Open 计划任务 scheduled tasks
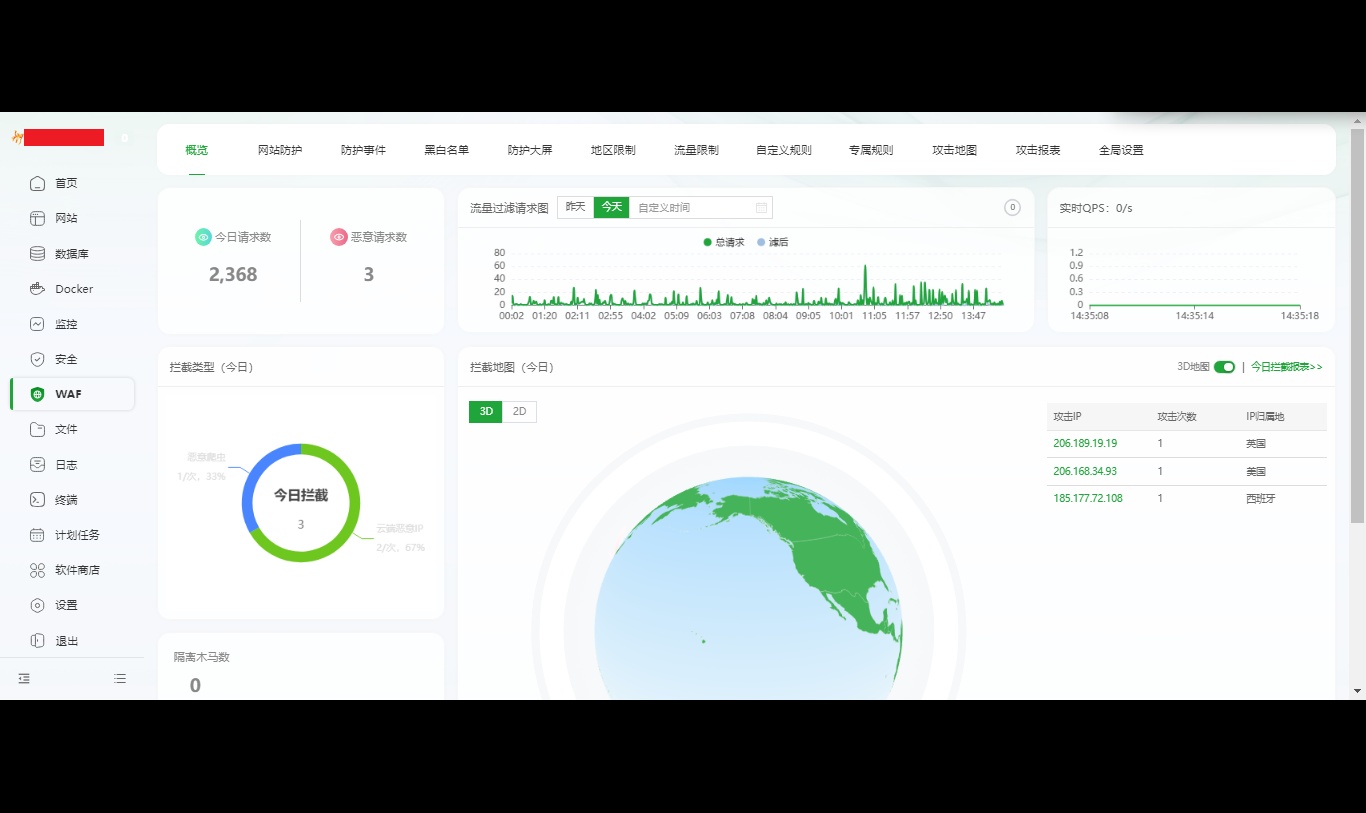 [77, 535]
